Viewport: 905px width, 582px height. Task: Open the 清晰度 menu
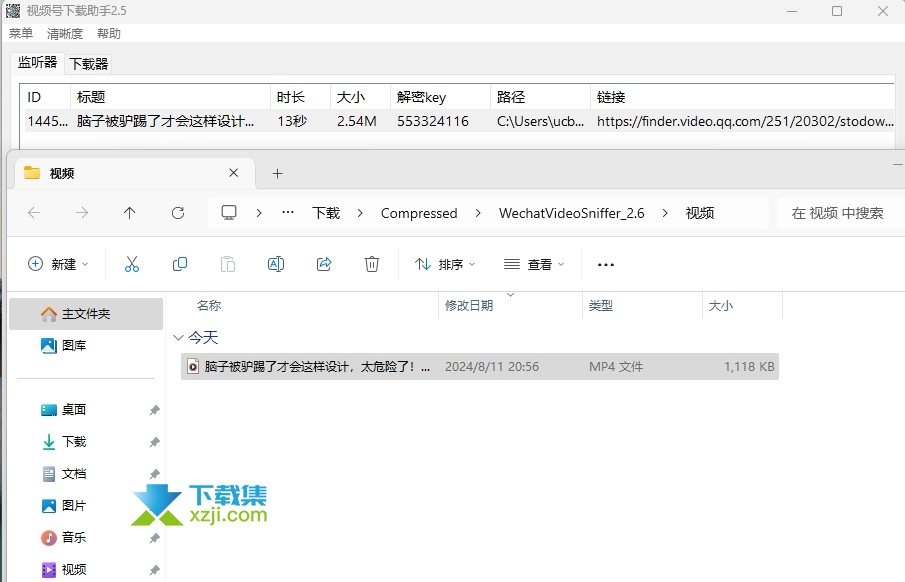click(x=64, y=33)
